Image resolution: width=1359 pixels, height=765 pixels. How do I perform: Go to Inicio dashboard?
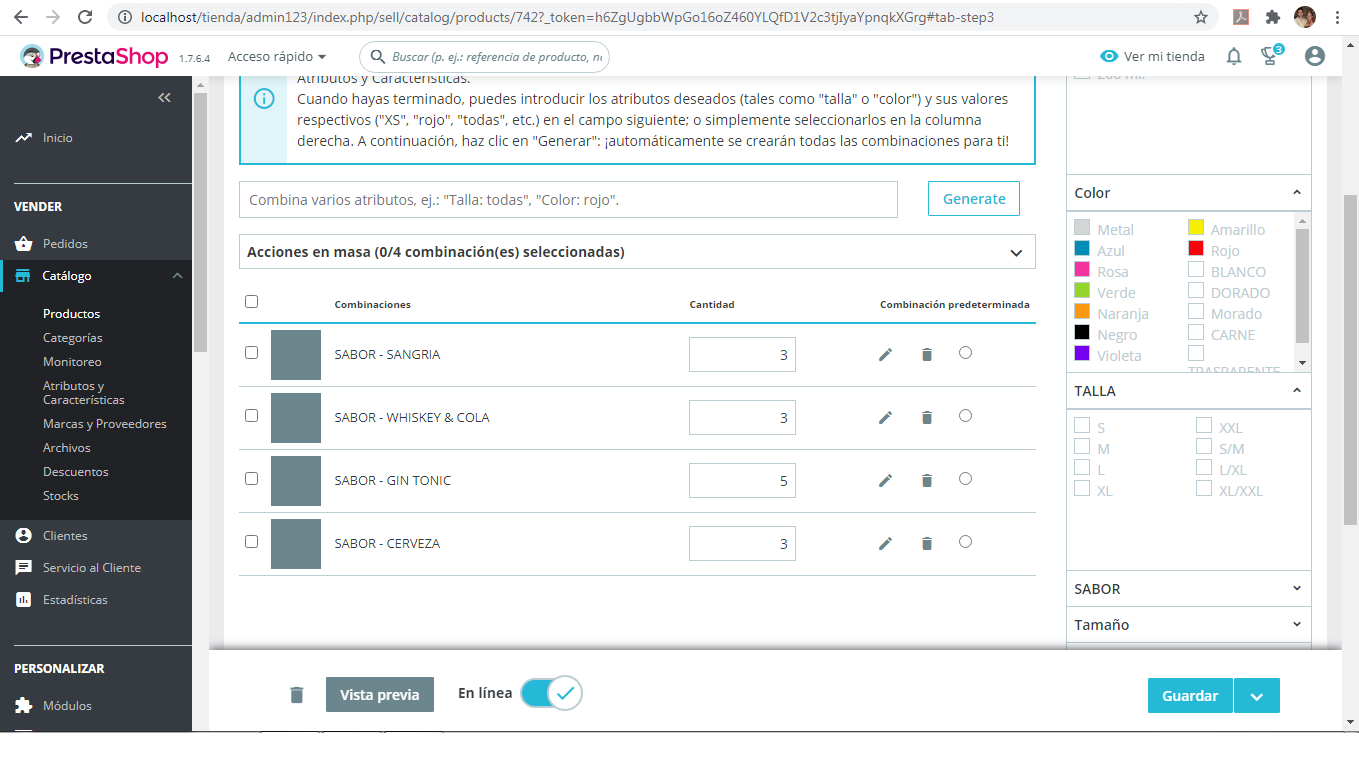(58, 138)
